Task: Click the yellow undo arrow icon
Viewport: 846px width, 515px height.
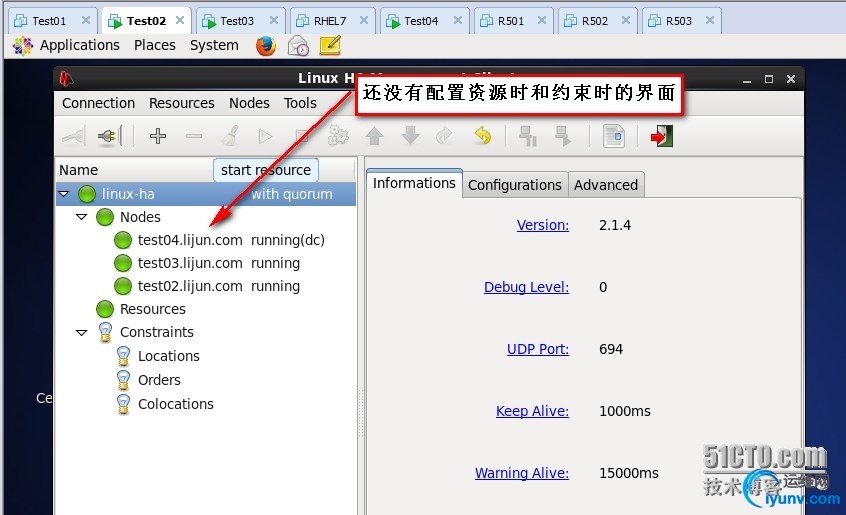Action: (x=483, y=136)
